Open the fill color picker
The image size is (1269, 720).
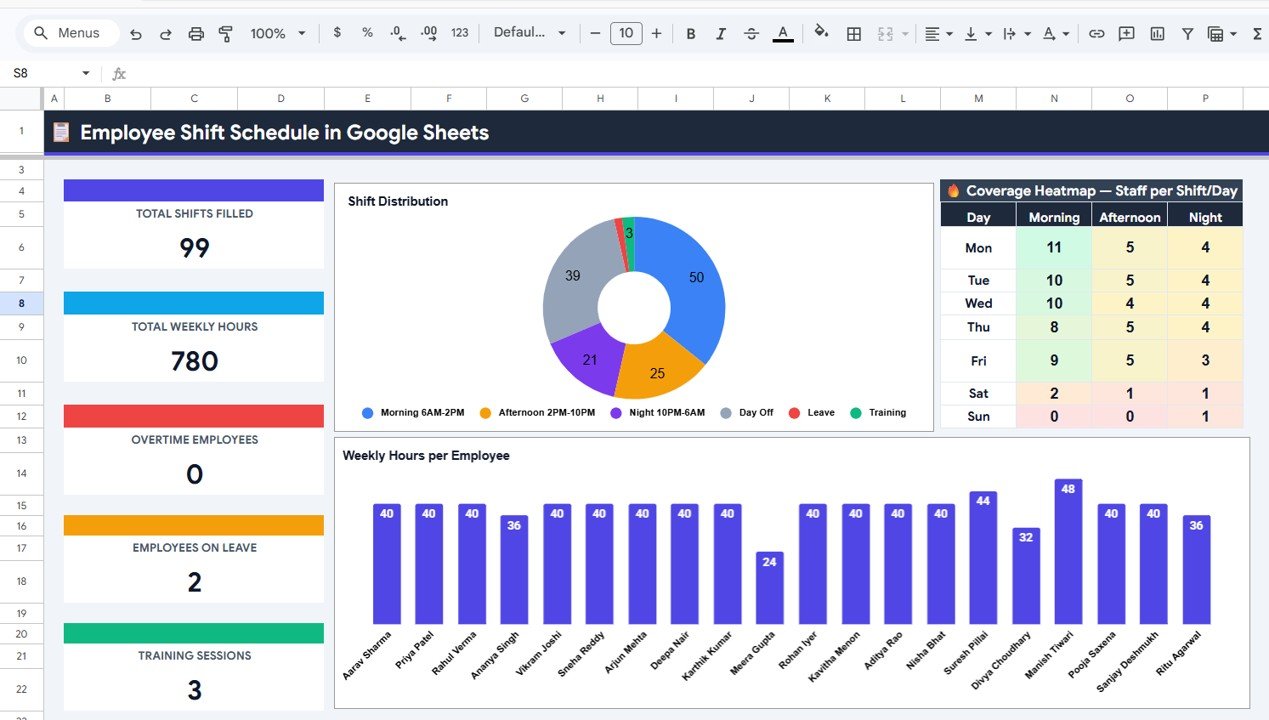tap(821, 33)
